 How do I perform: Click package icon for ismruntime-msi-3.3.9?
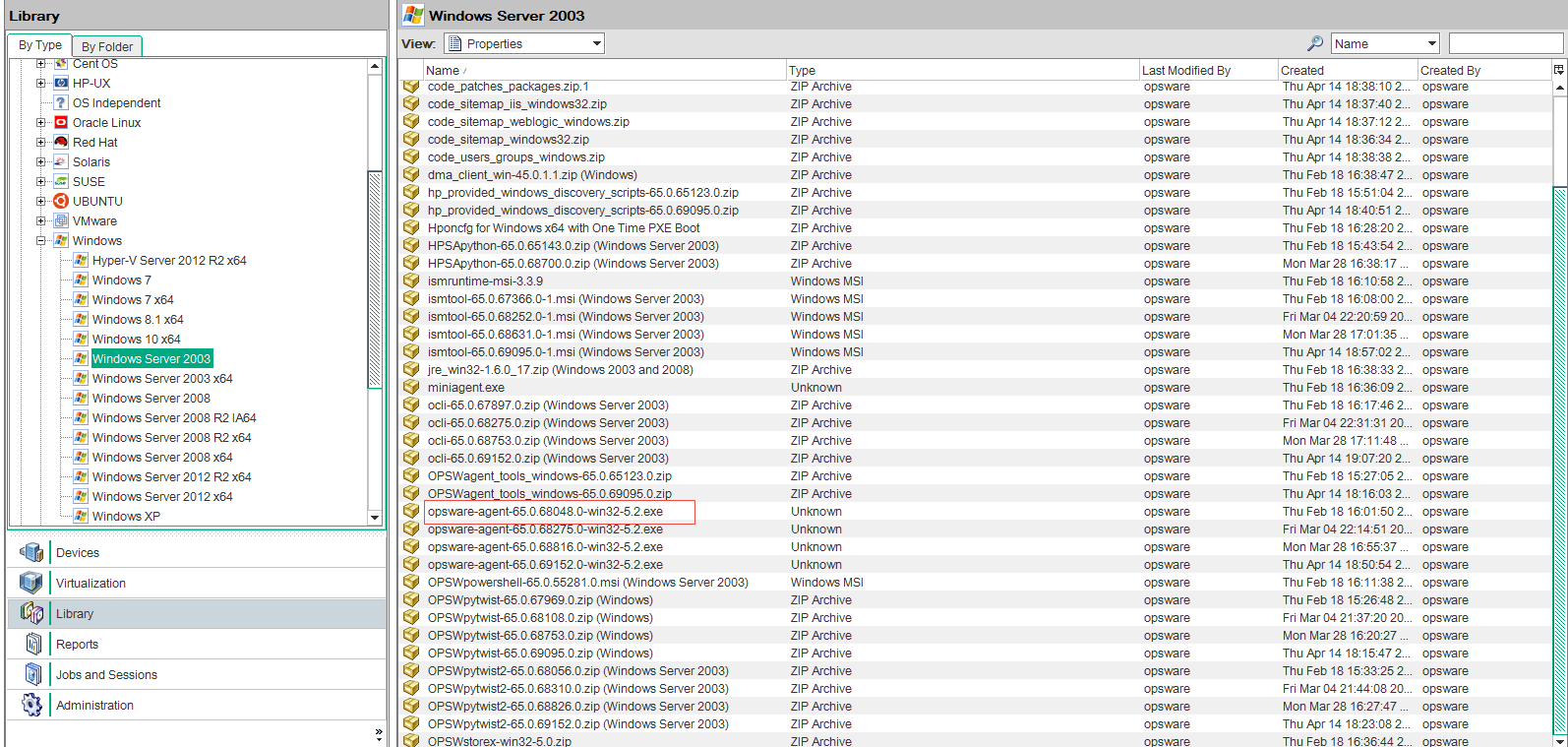[411, 281]
